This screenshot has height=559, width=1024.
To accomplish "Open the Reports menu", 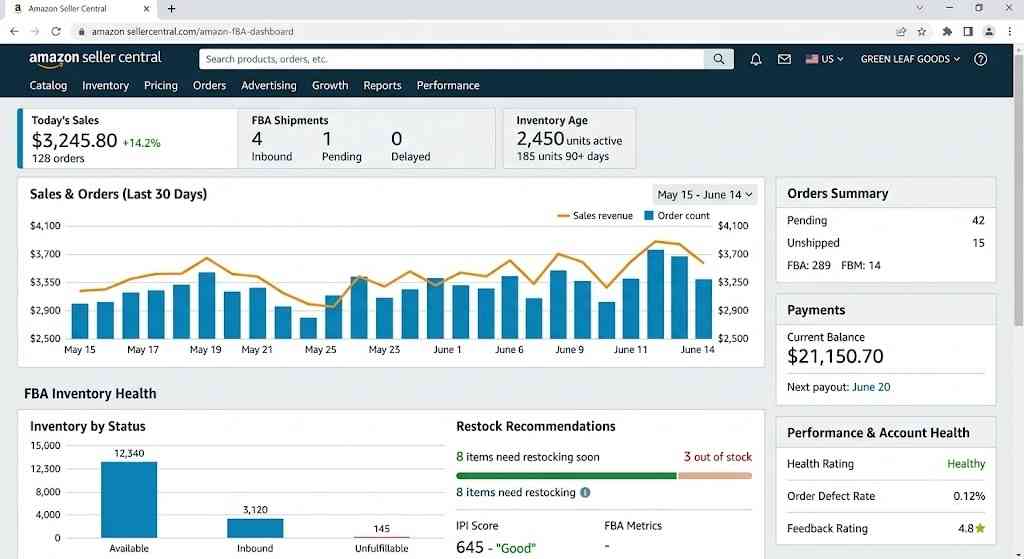I will (x=382, y=86).
